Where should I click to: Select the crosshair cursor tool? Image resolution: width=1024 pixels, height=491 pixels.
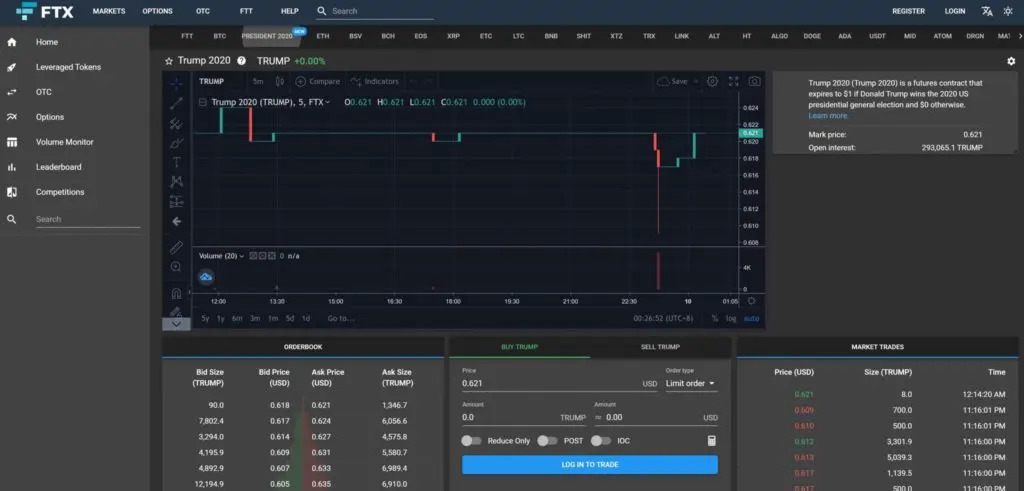click(176, 84)
